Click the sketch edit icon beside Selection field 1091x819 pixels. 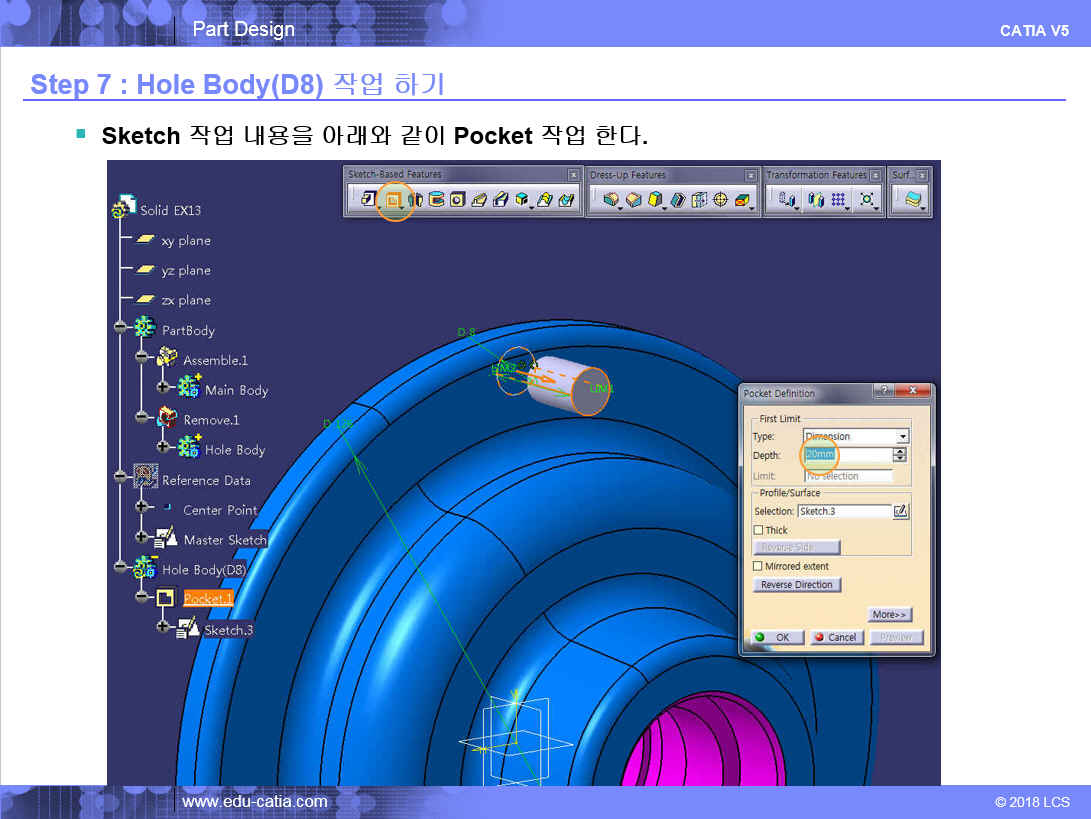(x=900, y=511)
